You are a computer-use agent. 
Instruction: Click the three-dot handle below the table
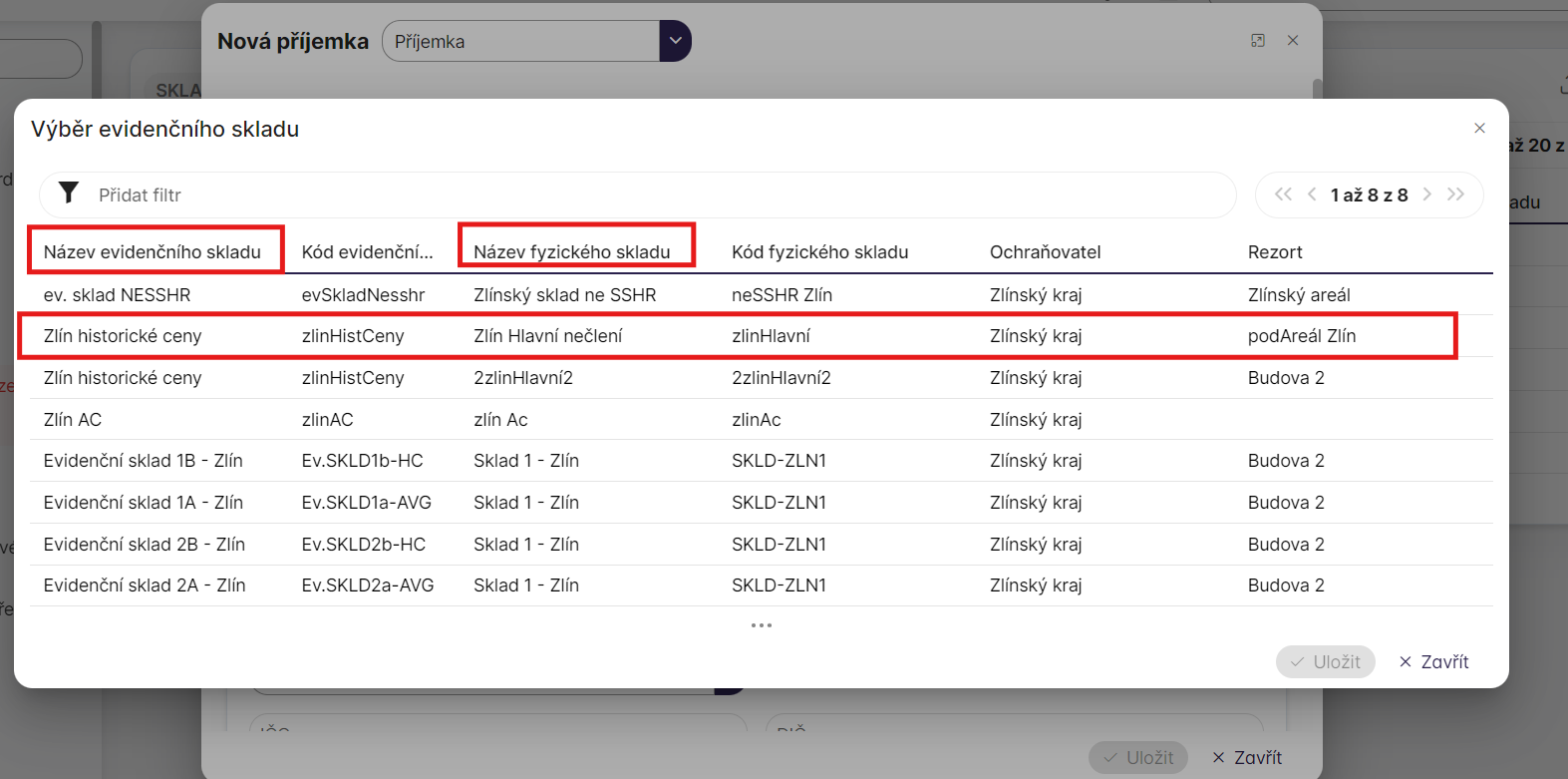point(762,625)
